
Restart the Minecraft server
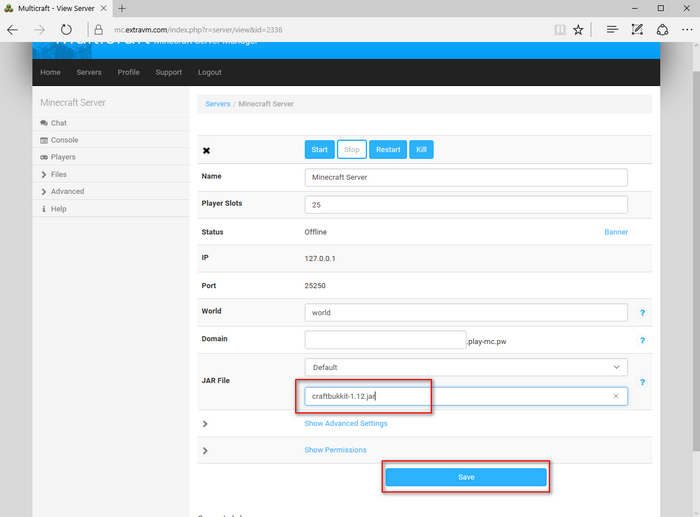coord(388,150)
